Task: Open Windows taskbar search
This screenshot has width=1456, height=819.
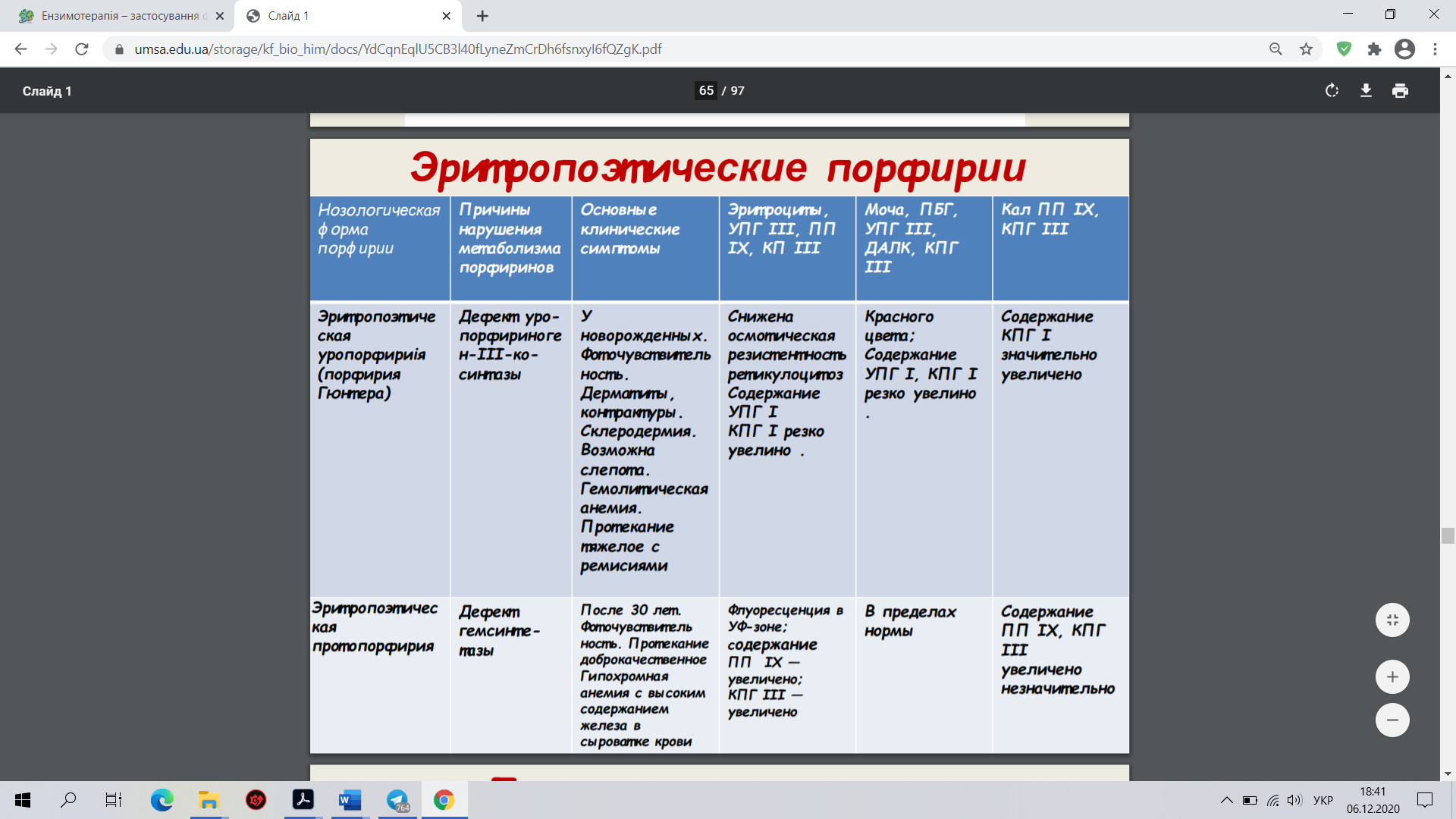Action: point(68,800)
